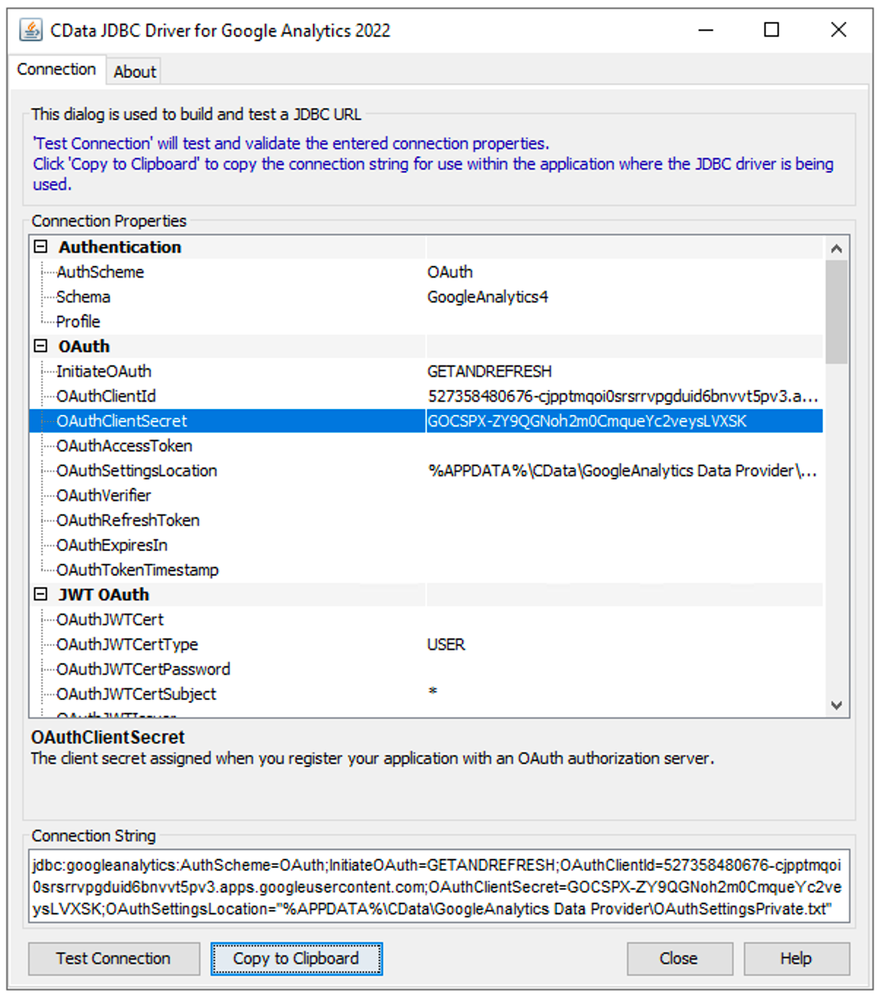Select the InitiateOAuth property

[x=104, y=371]
